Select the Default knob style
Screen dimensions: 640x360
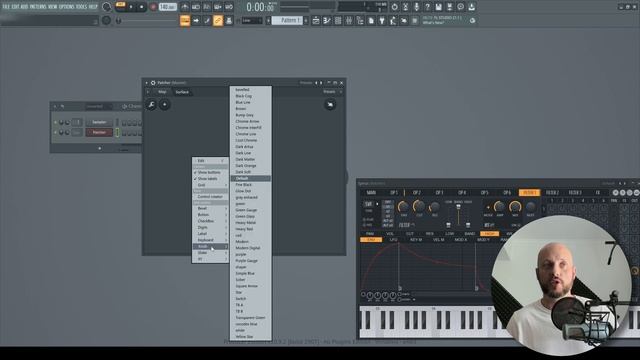(x=251, y=178)
